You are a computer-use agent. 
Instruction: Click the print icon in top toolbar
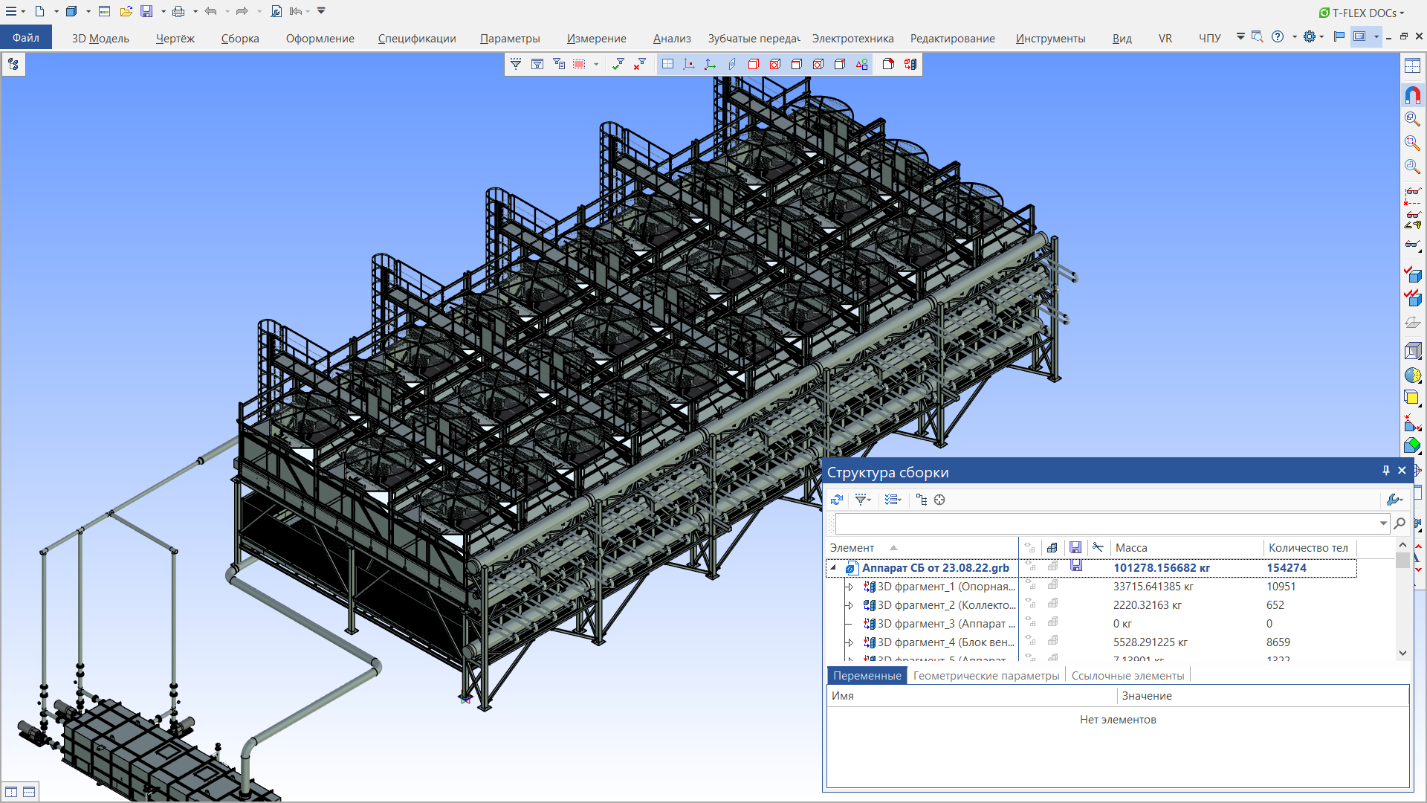[x=177, y=11]
